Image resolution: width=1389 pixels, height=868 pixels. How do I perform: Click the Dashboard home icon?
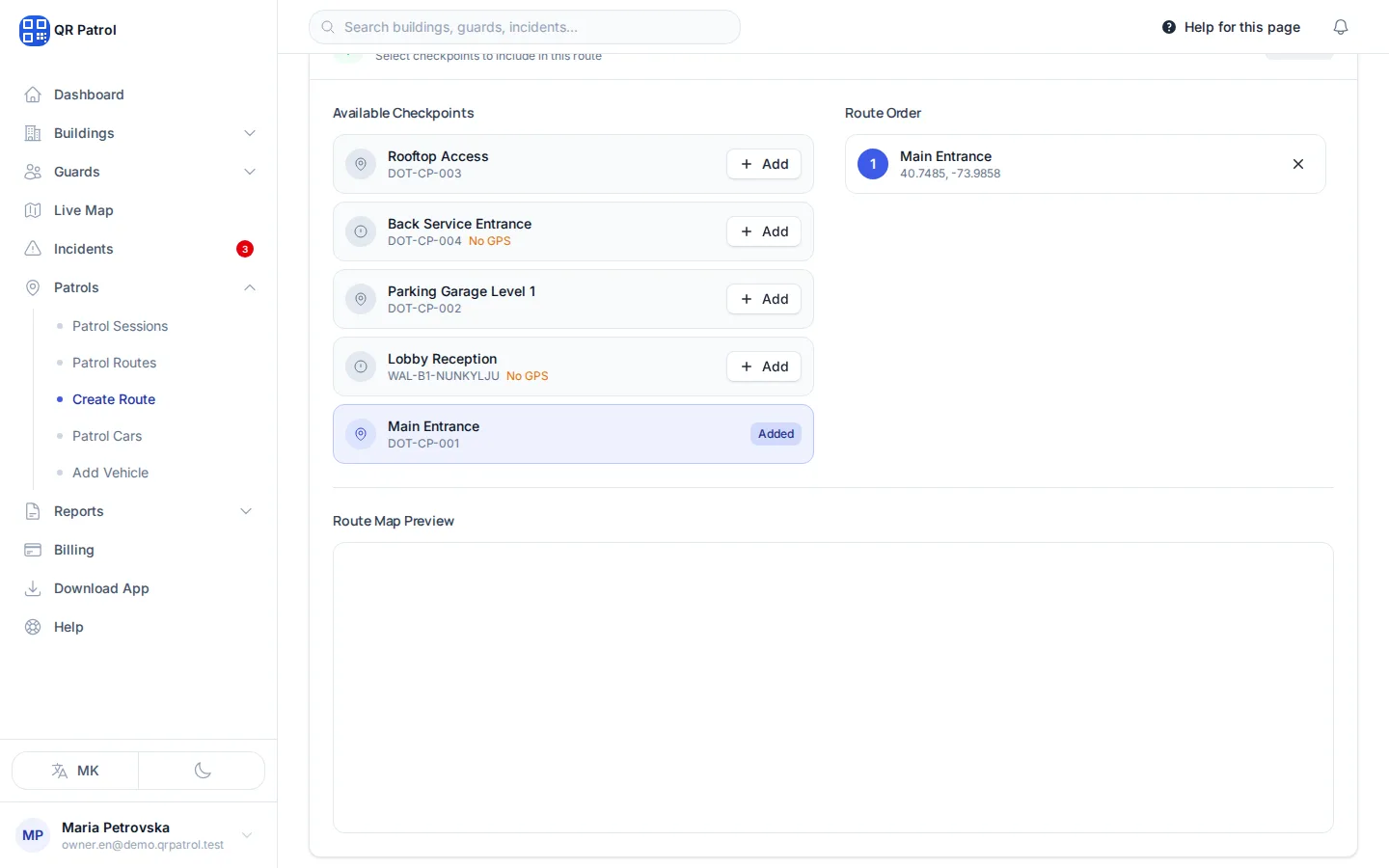pyautogui.click(x=33, y=95)
